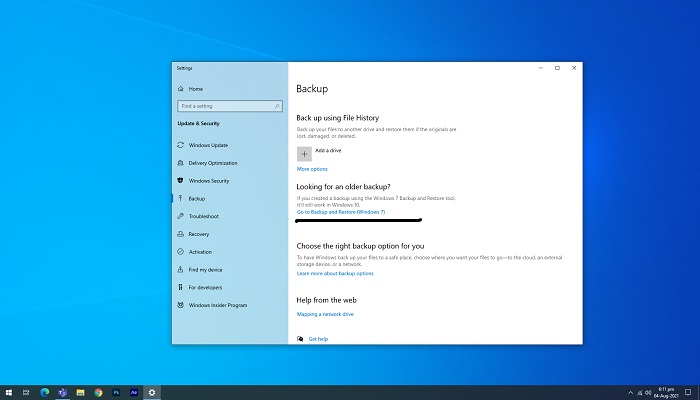Open the Delivery Optimization page

coord(208,163)
